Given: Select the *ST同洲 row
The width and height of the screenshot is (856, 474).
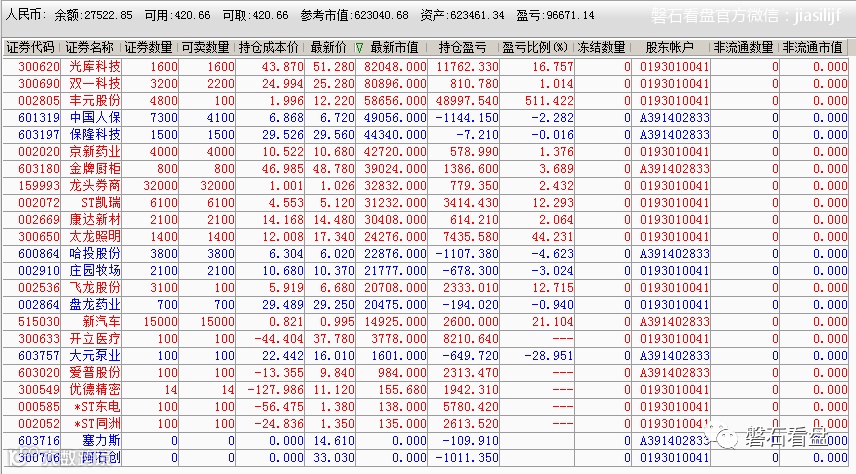Looking at the screenshot, I should click(x=425, y=423).
